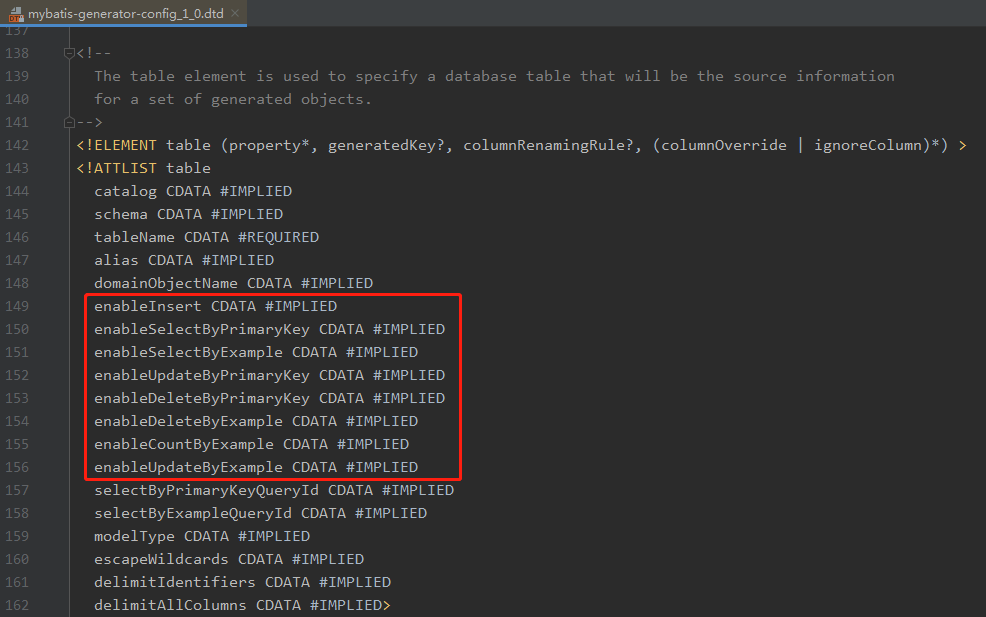Screen dimensions: 986x617
Task: Click the 'tableName' attribute name
Action: (x=135, y=237)
